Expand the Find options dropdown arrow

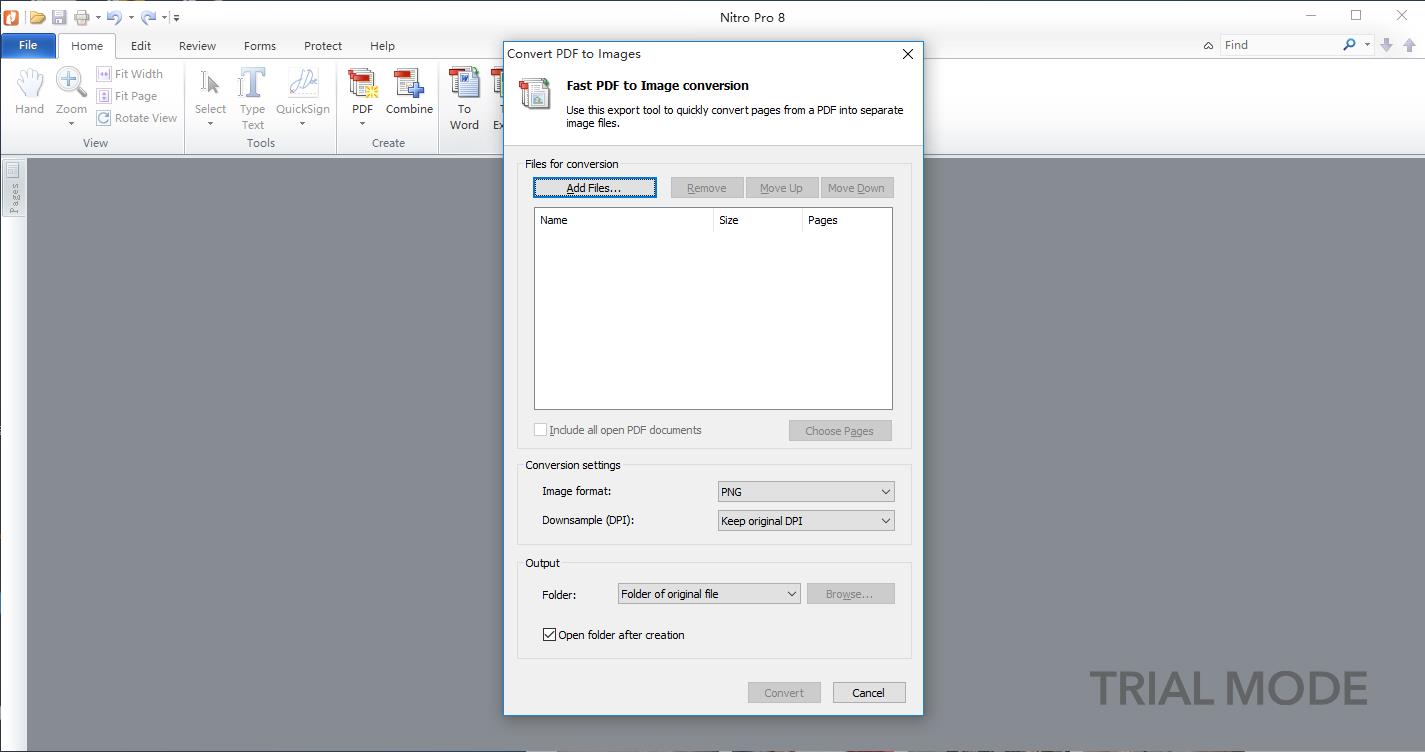point(1367,45)
